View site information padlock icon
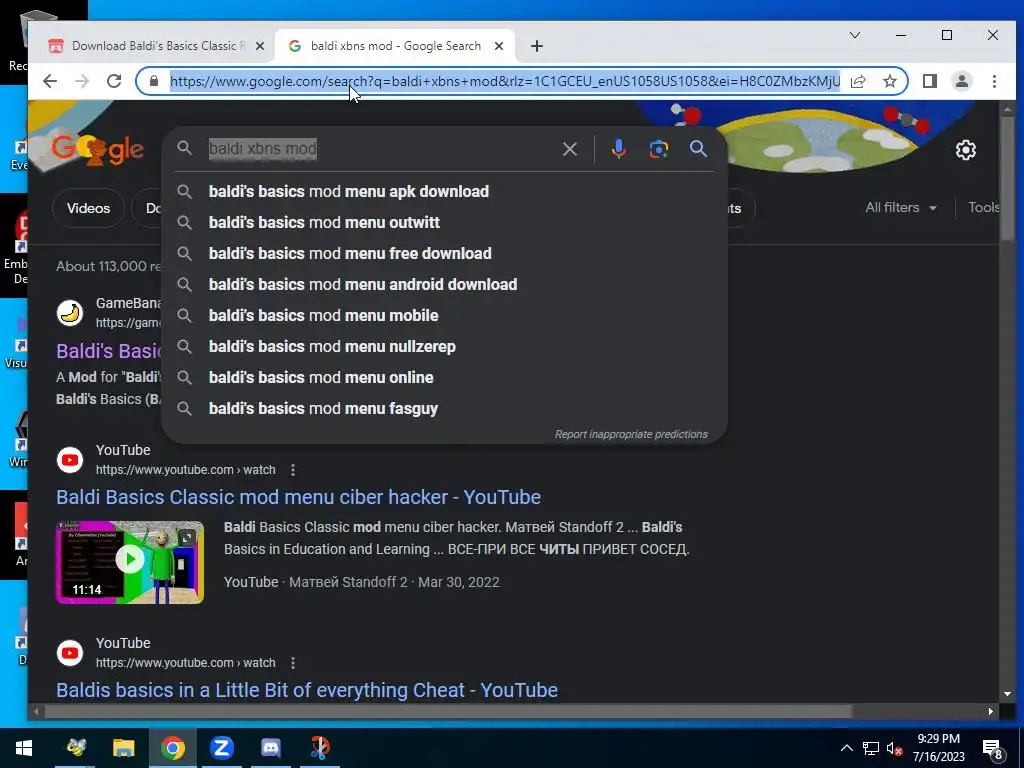 point(154,81)
